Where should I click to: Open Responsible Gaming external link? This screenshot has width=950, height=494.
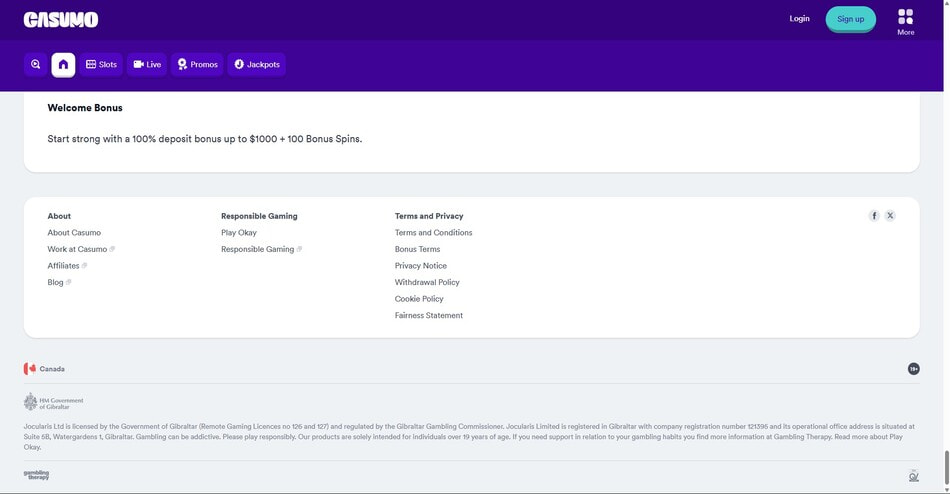coord(261,249)
